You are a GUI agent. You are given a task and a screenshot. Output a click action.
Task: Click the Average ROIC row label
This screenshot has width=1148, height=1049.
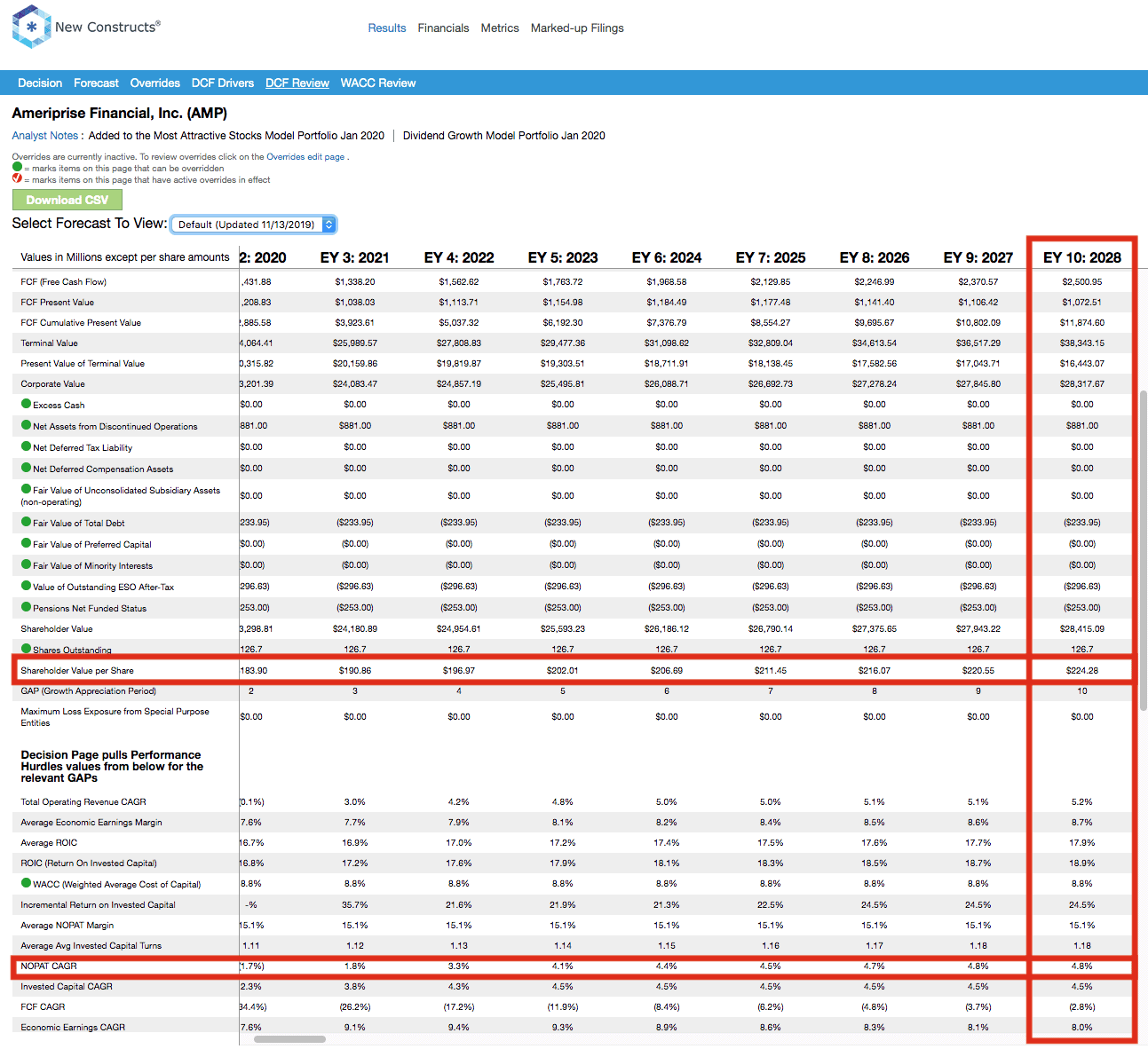[x=49, y=842]
